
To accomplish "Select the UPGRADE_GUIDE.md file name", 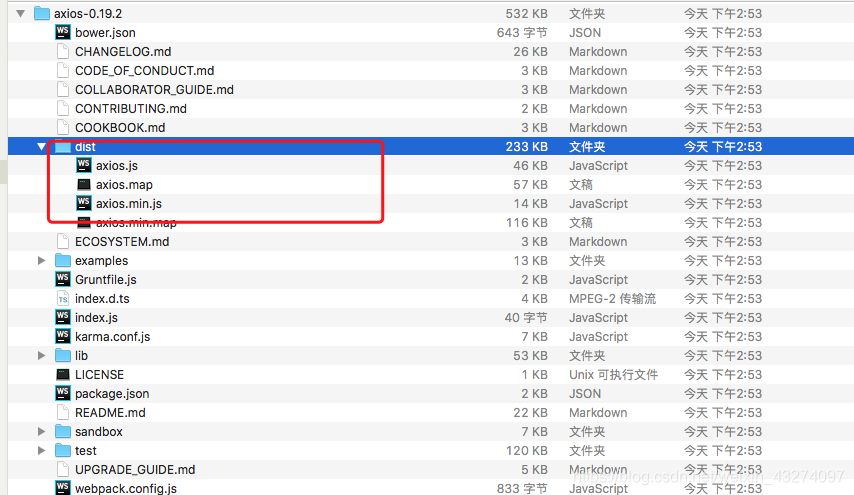I will 135,470.
